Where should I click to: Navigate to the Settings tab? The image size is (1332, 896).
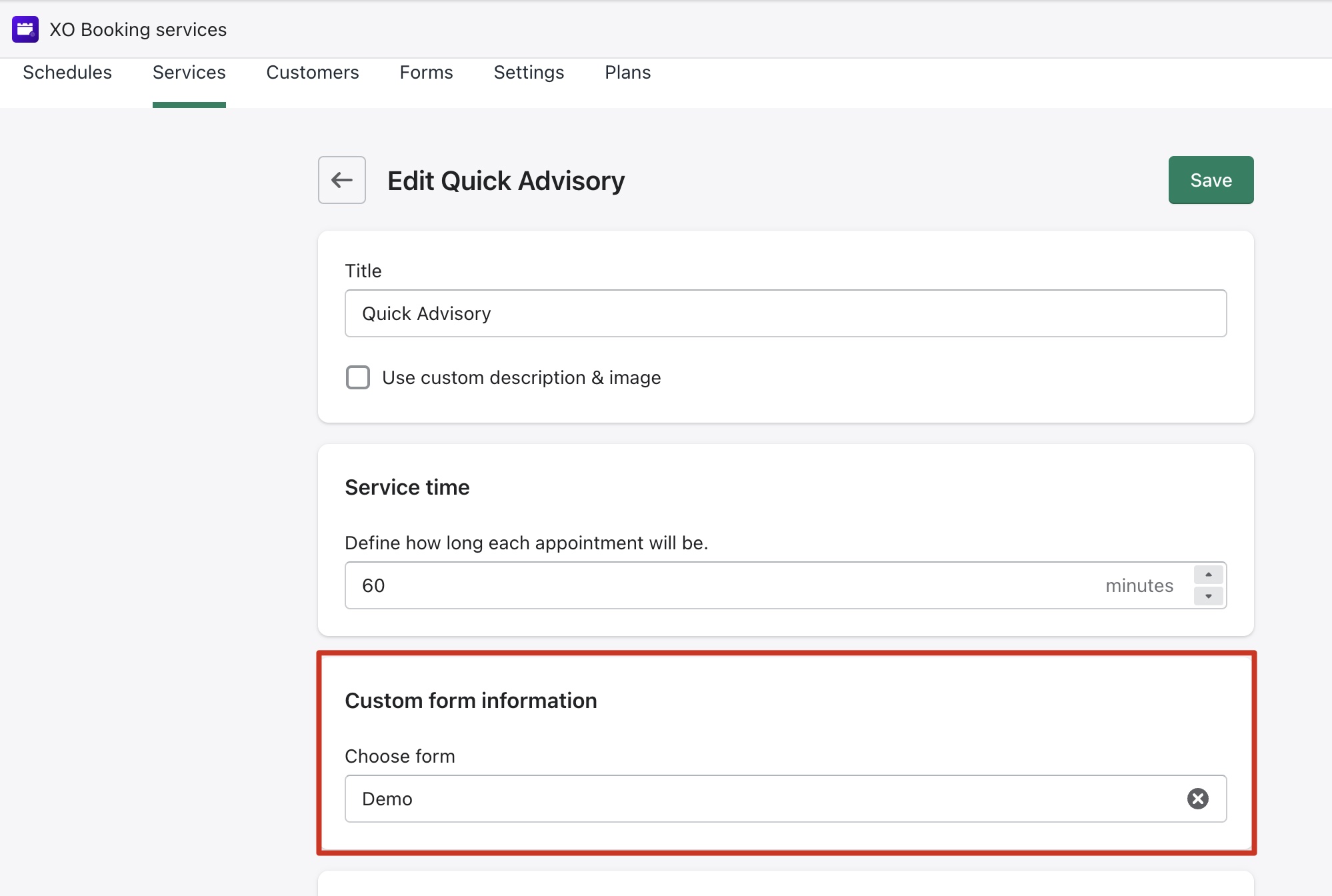529,72
